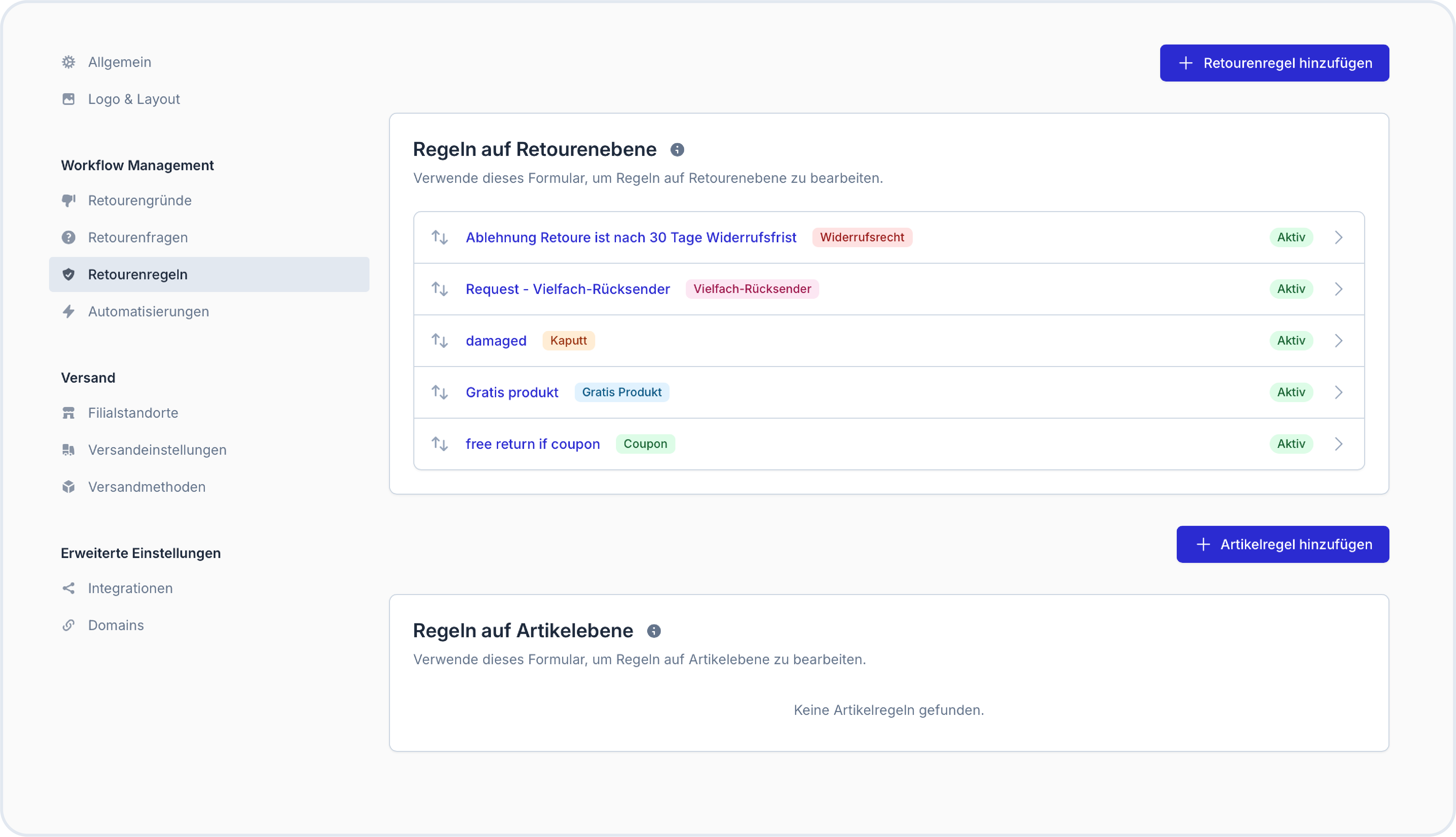Click the Automatisierungen lightning bolt icon
Viewport: 1456px width, 837px height.
coord(69,311)
